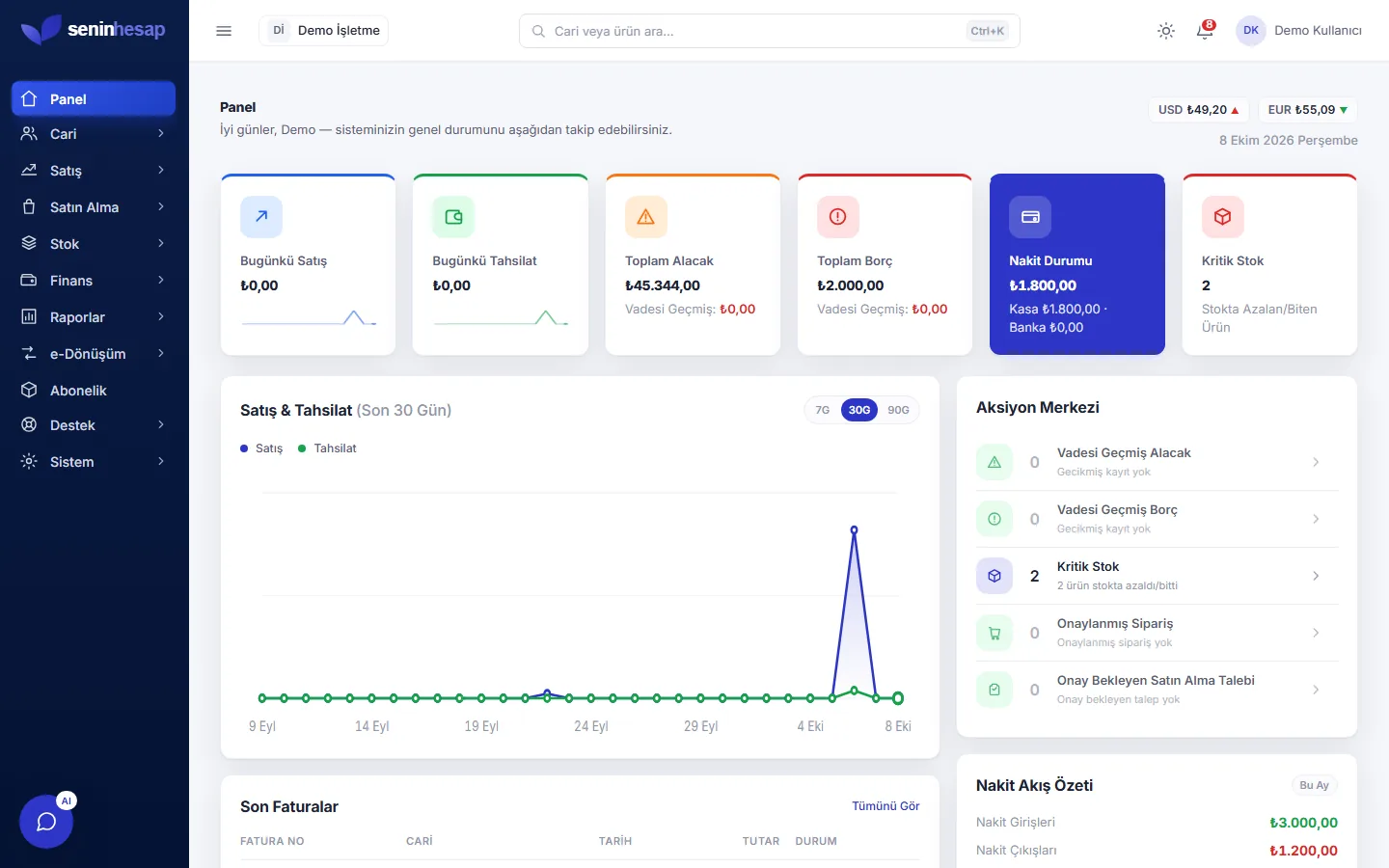Image resolution: width=1389 pixels, height=868 pixels.
Task: Click the Cari veya ürün ara search field
Action: [770, 31]
